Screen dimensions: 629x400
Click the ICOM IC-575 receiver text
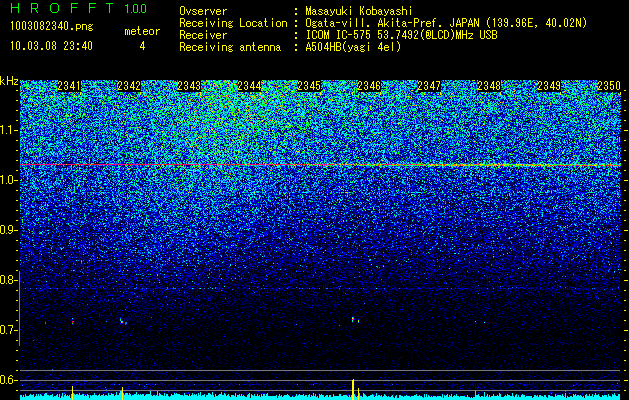coord(401,35)
